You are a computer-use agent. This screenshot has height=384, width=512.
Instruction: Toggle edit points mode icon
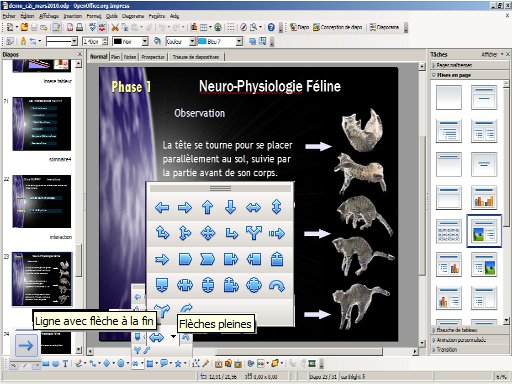pos(196,363)
